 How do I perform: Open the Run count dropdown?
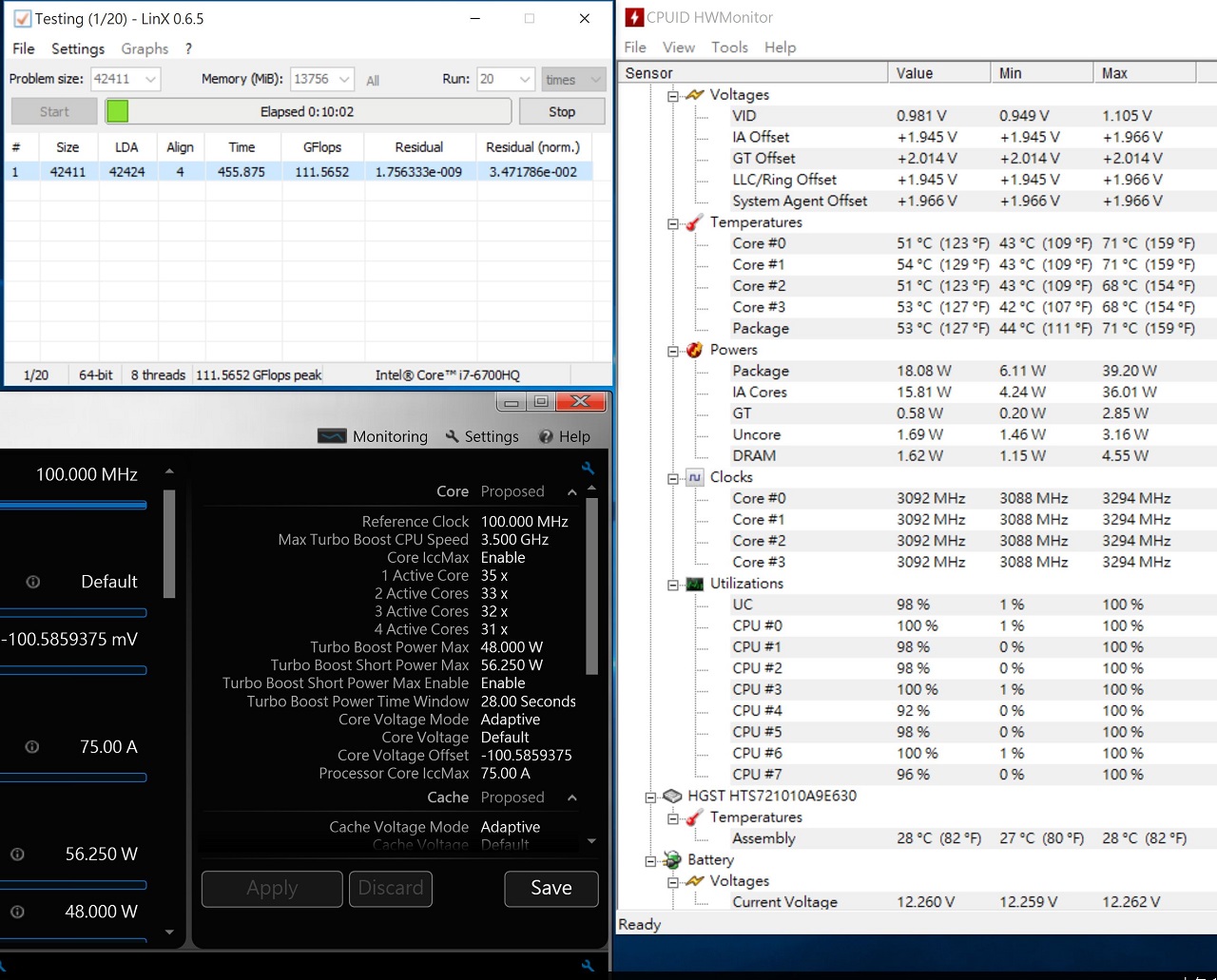click(x=524, y=80)
